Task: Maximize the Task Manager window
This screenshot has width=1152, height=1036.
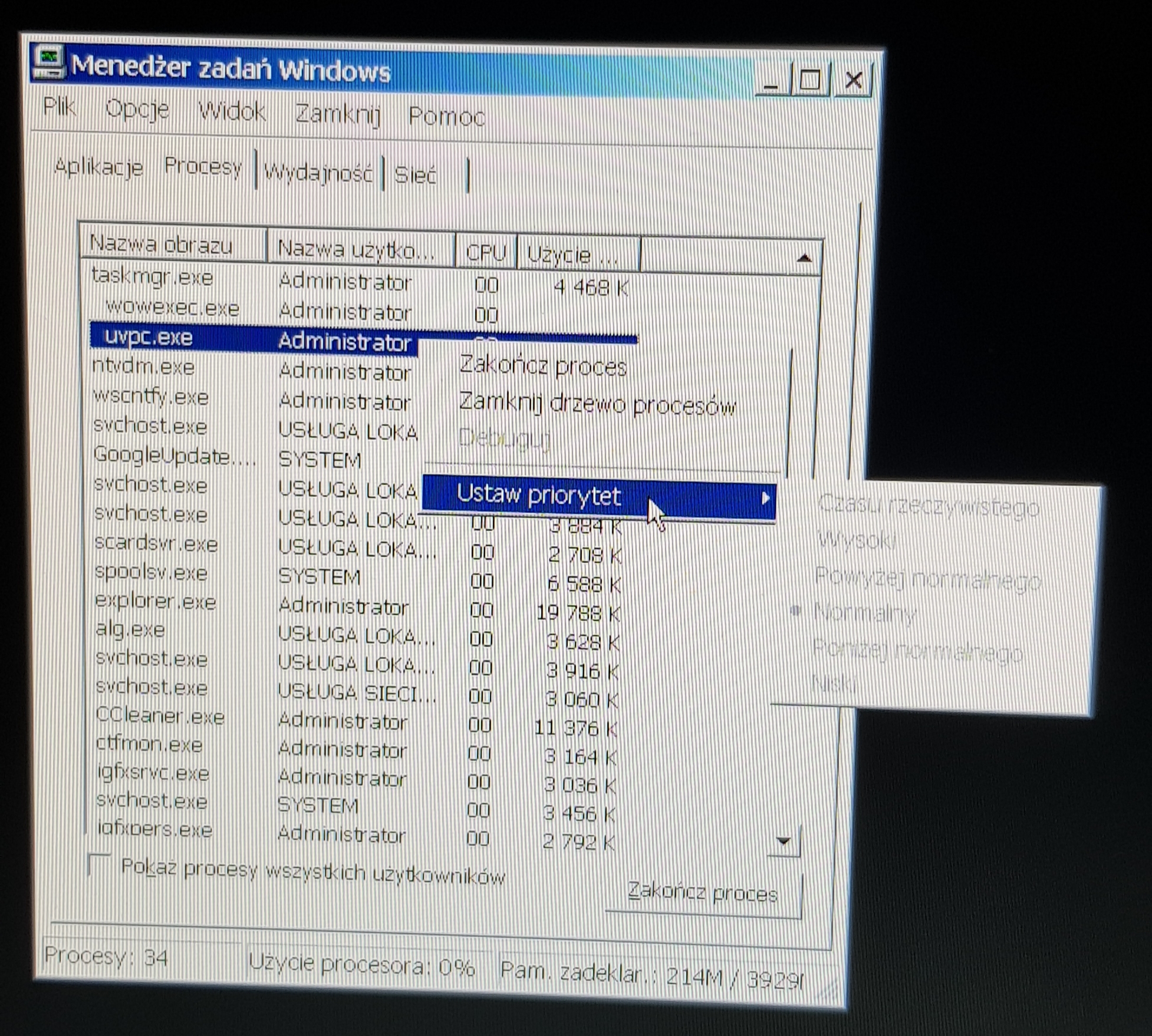Action: (811, 79)
